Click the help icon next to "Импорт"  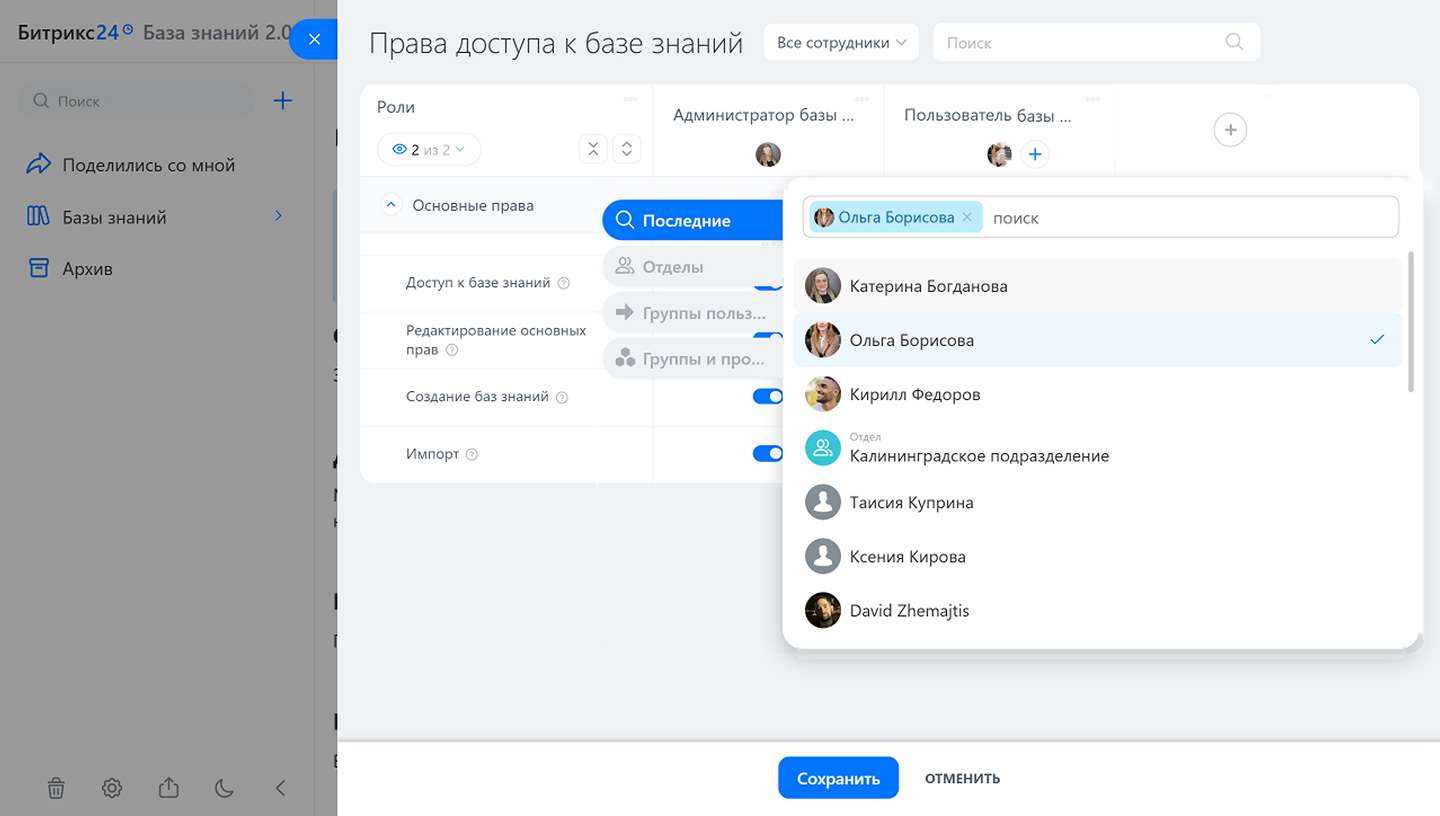coord(472,455)
